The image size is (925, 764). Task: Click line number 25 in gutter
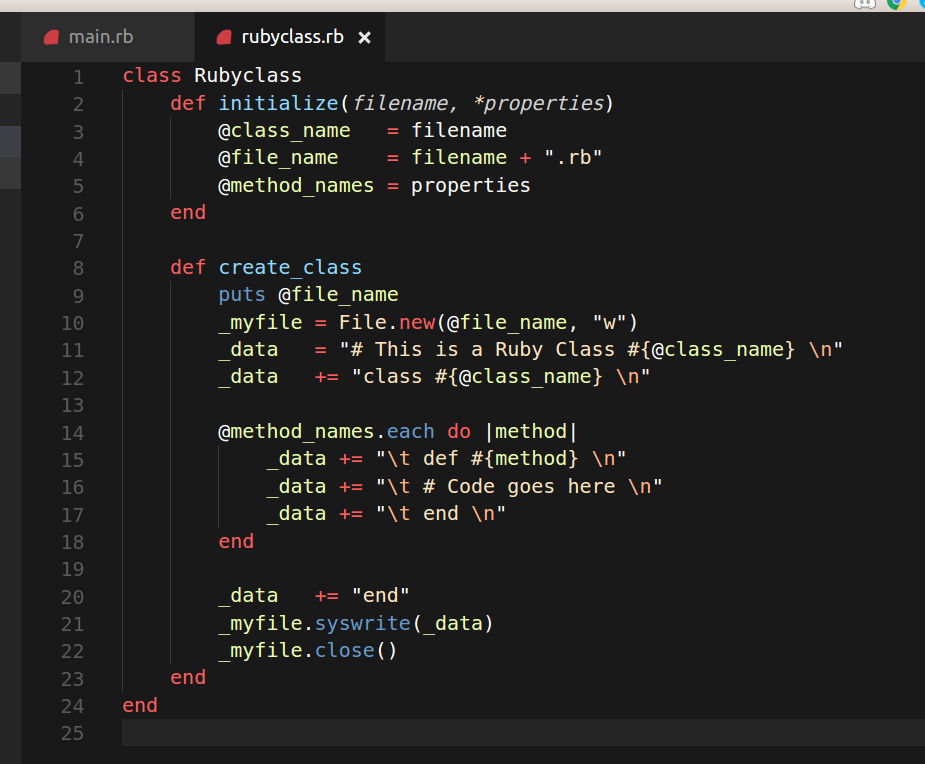73,733
